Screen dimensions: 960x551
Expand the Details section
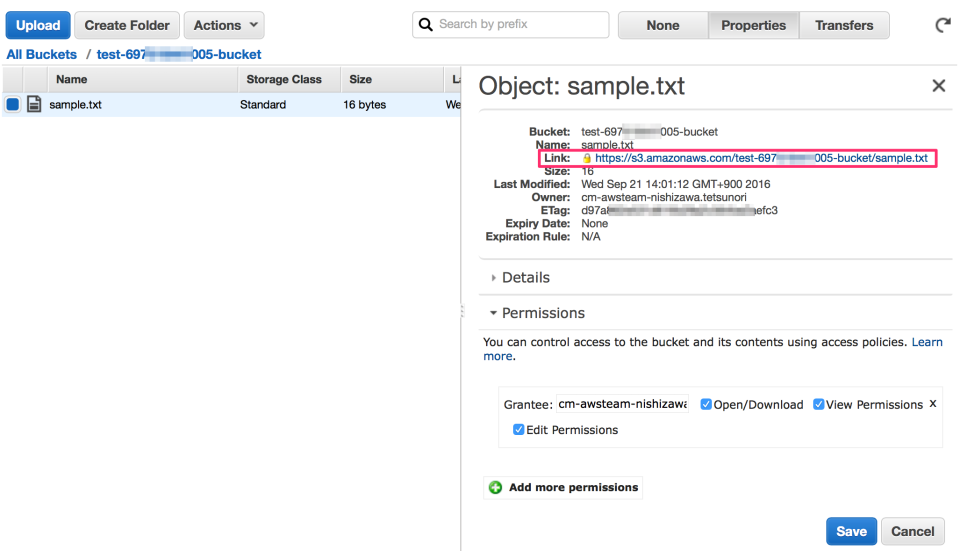coord(520,277)
